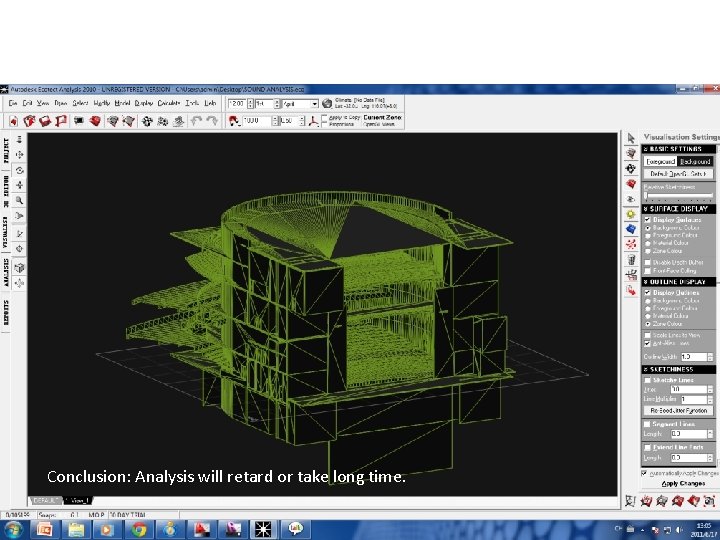
Task: Collapse the SURFACE DISPLAY section header
Action: coord(679,209)
